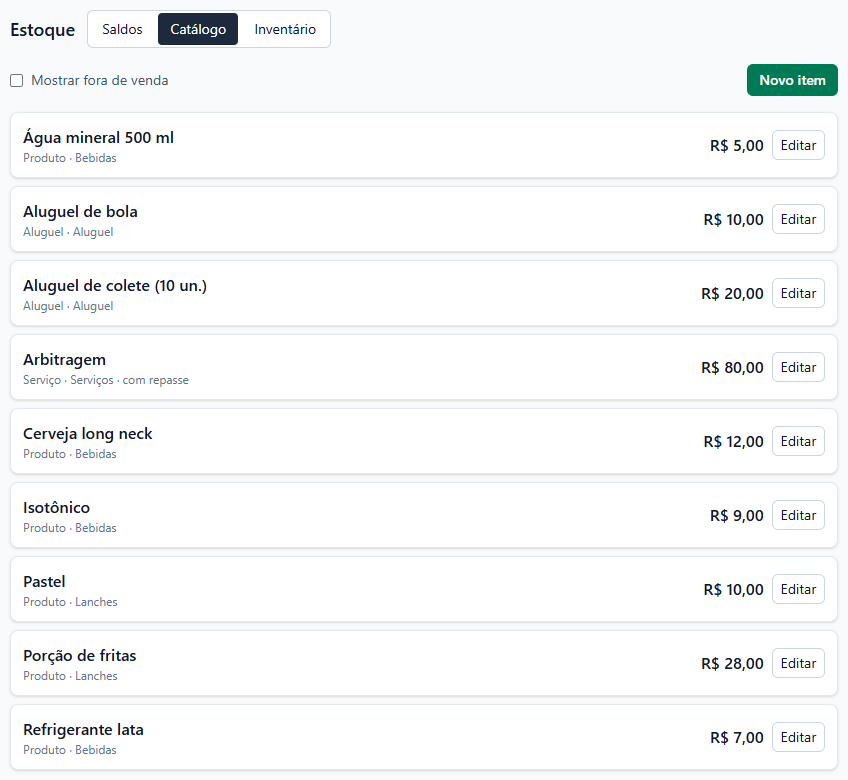Edit the Aluguel de colete item
Viewport: 848px width, 780px height.
(x=798, y=293)
